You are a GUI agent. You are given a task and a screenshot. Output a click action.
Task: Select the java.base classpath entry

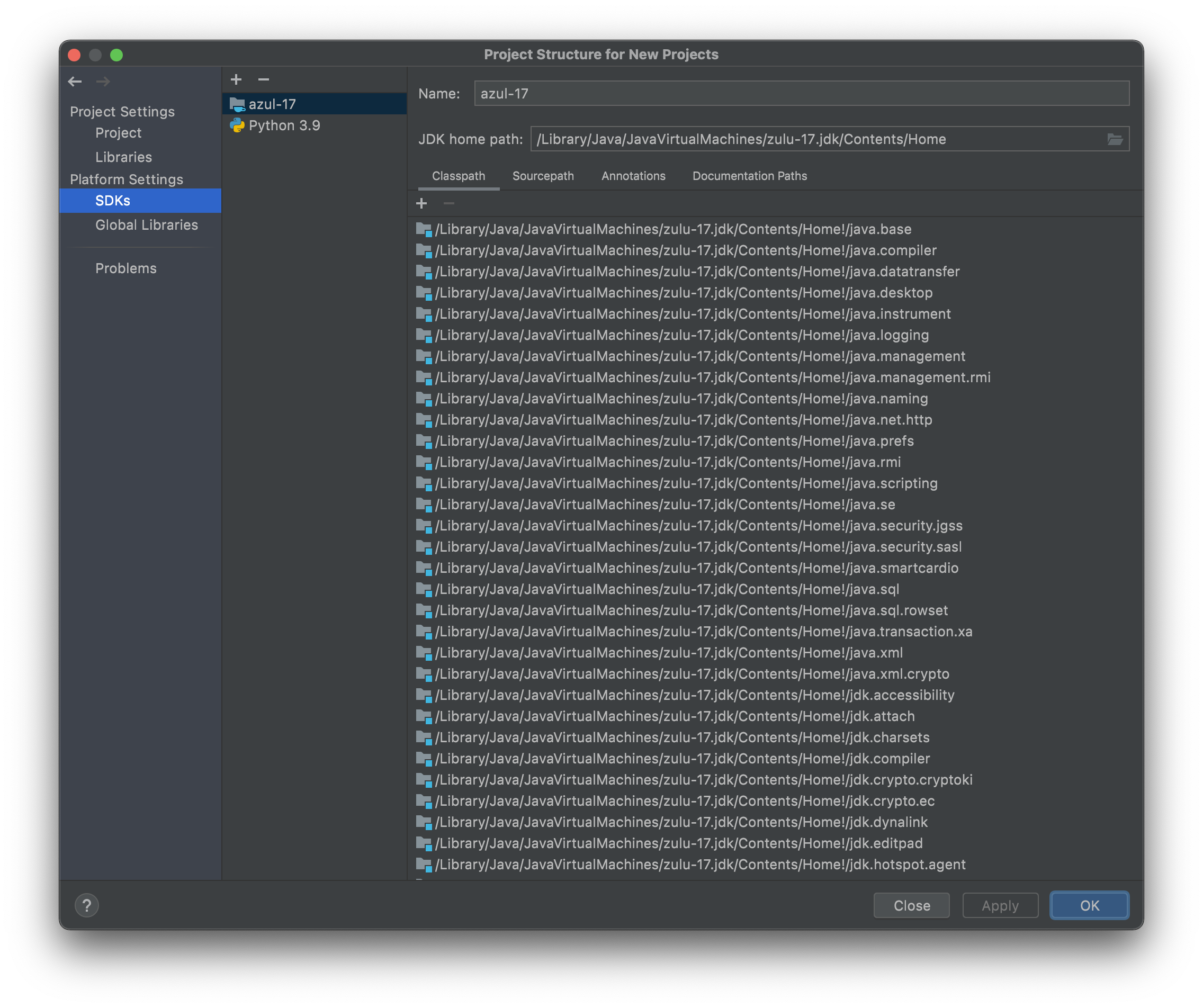(x=775, y=229)
